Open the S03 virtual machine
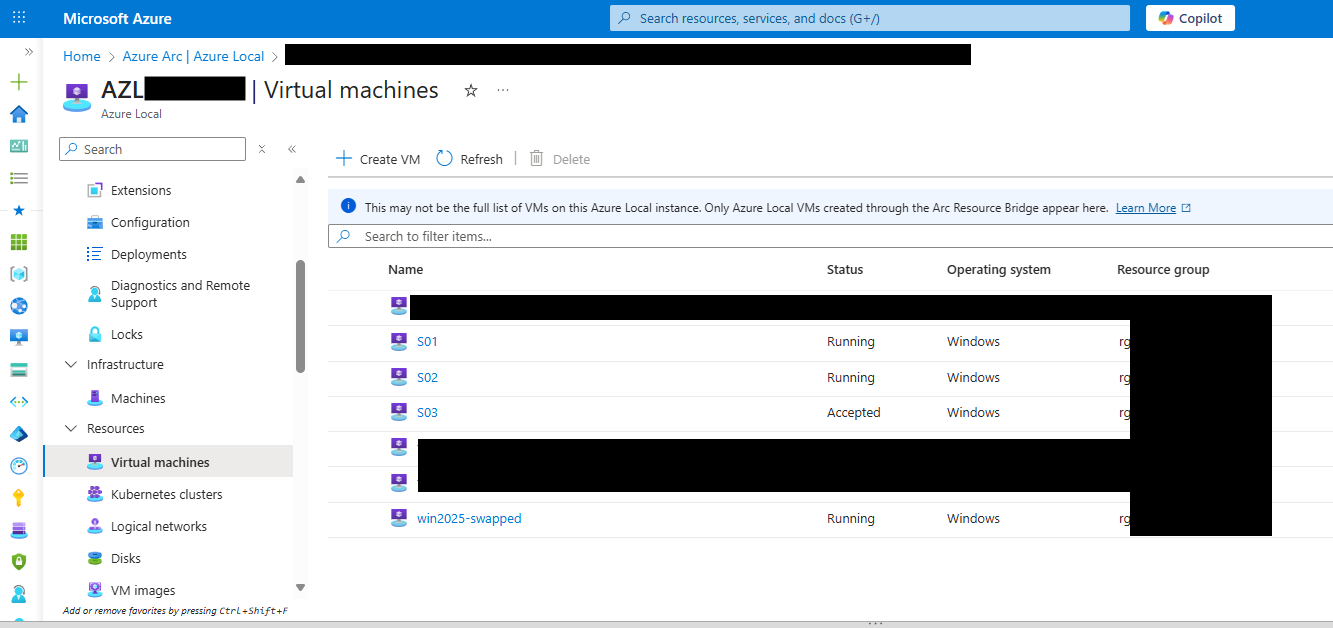This screenshot has height=628, width=1333. point(427,413)
